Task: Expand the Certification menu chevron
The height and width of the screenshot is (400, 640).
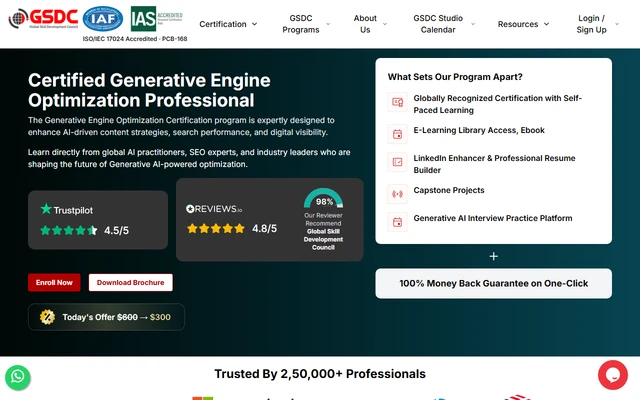Action: pos(254,24)
